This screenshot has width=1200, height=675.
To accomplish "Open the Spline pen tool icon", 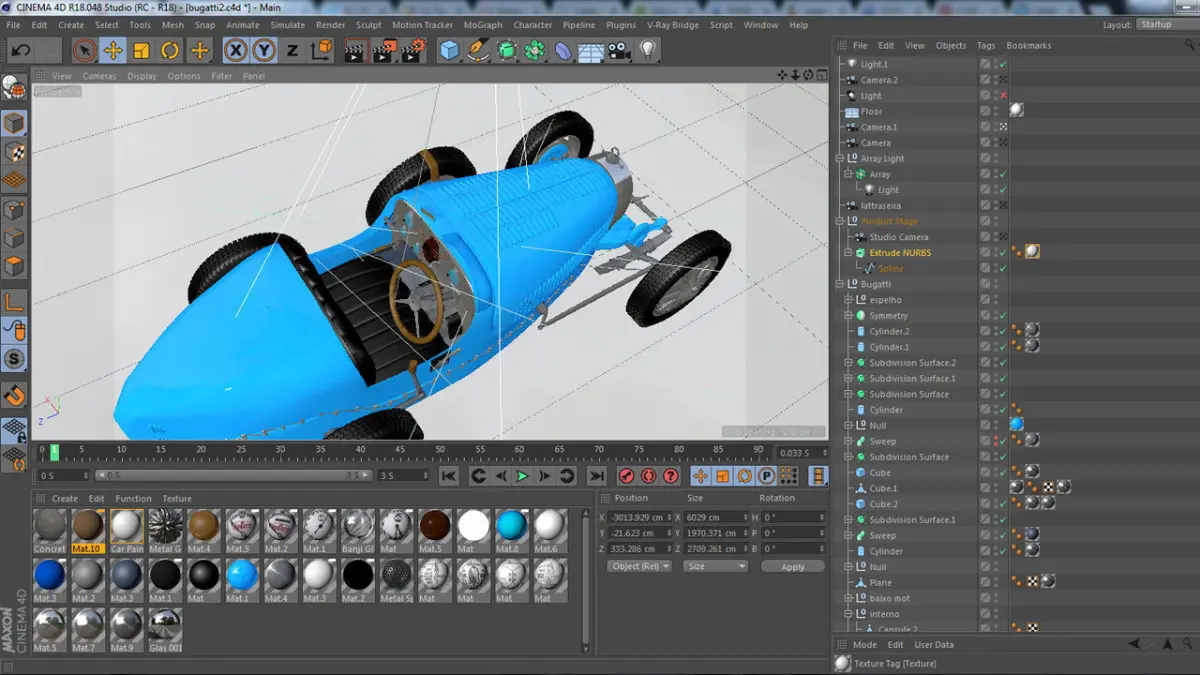I will click(478, 49).
